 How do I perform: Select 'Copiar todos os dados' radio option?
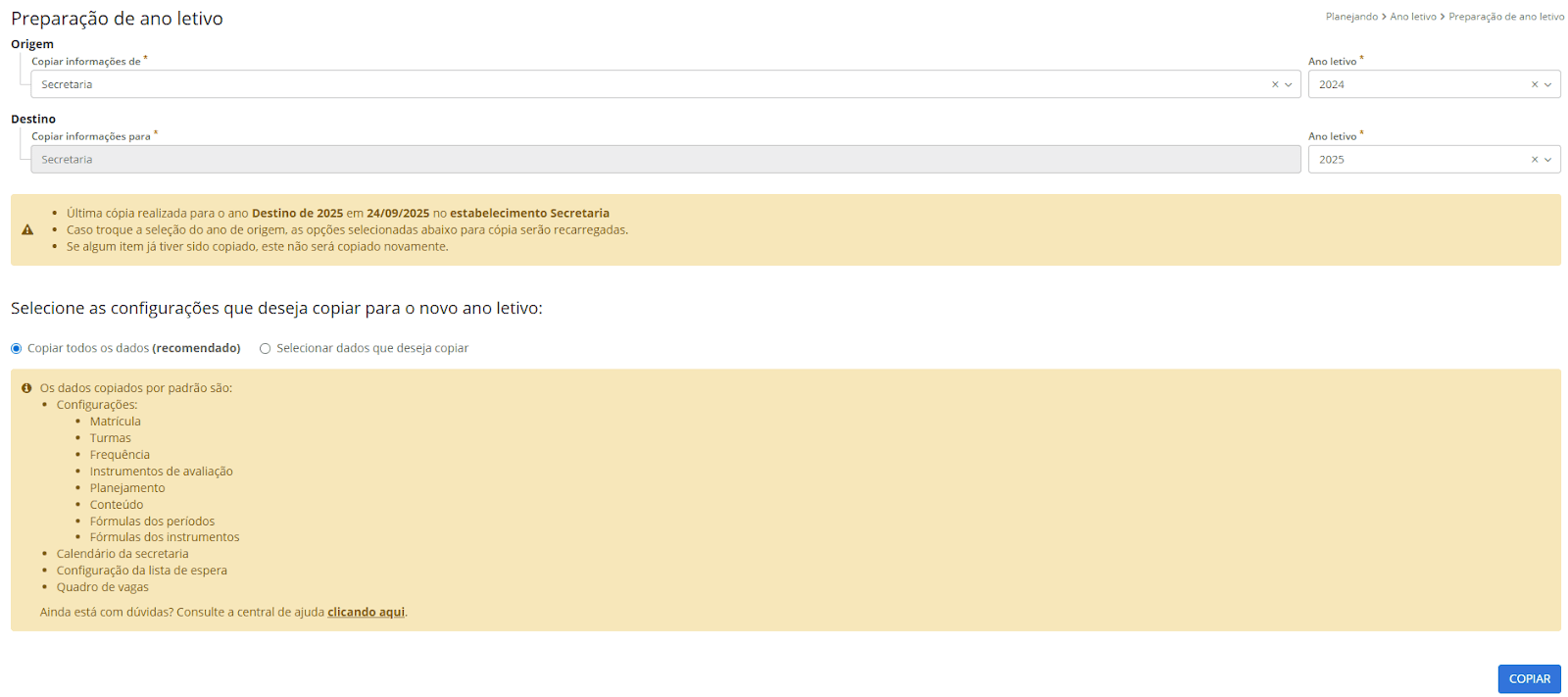click(x=17, y=349)
